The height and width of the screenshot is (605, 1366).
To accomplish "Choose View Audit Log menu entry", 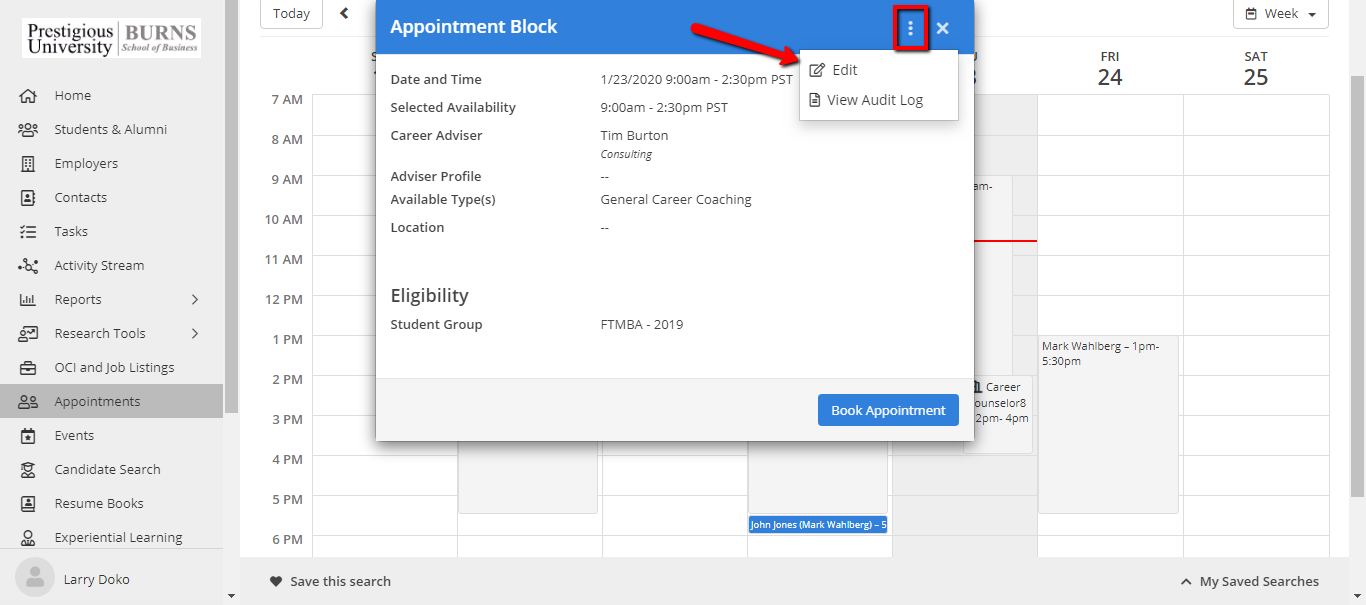I will tap(874, 100).
